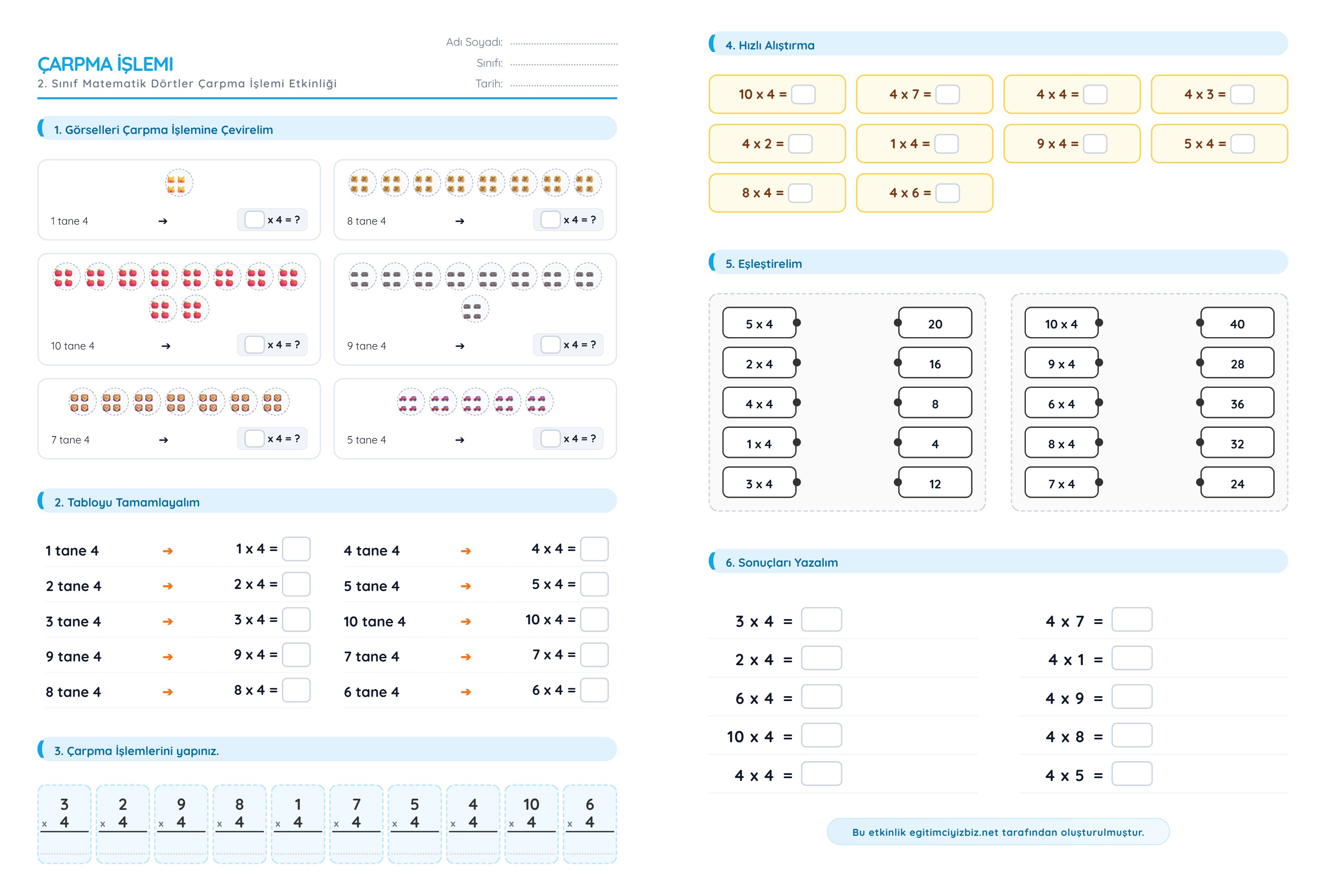Viewport: 1326px width, 896px height.
Task: Click the blank box before x 4 under 7 tane 4
Action: click(254, 439)
